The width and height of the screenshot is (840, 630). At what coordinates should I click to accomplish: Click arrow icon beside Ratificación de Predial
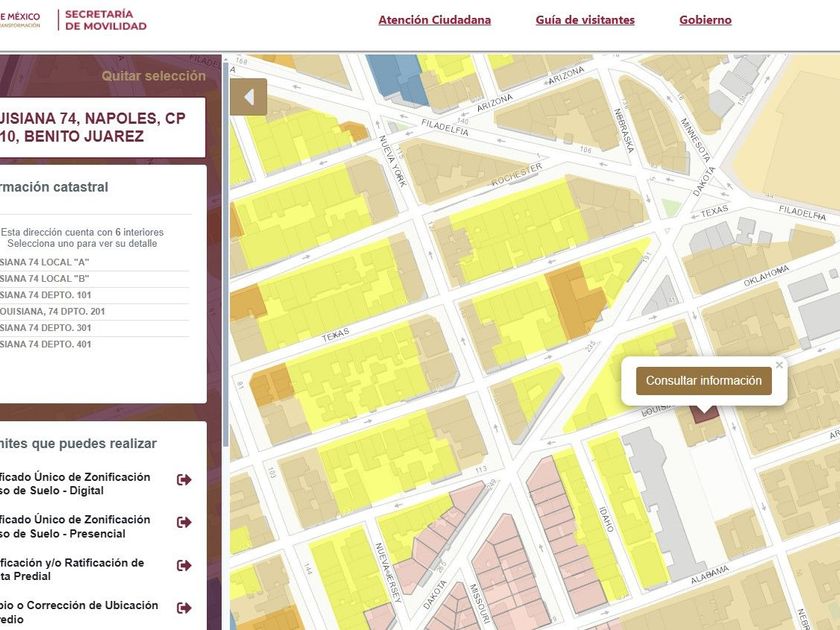coord(184,566)
